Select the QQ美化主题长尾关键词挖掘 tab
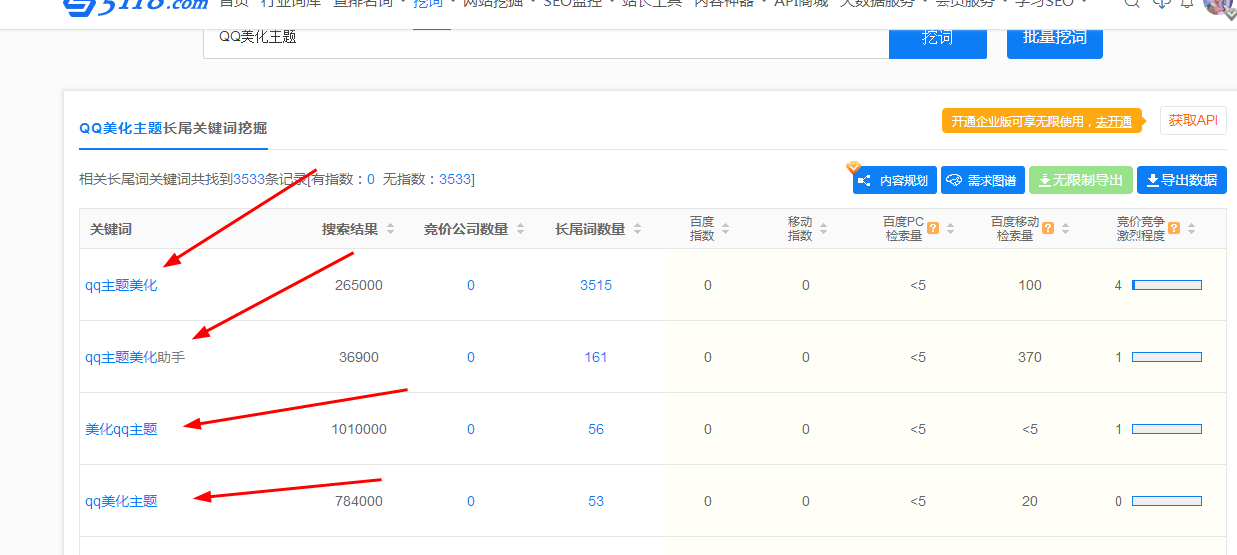Viewport: 1237px width, 555px height. [173, 128]
